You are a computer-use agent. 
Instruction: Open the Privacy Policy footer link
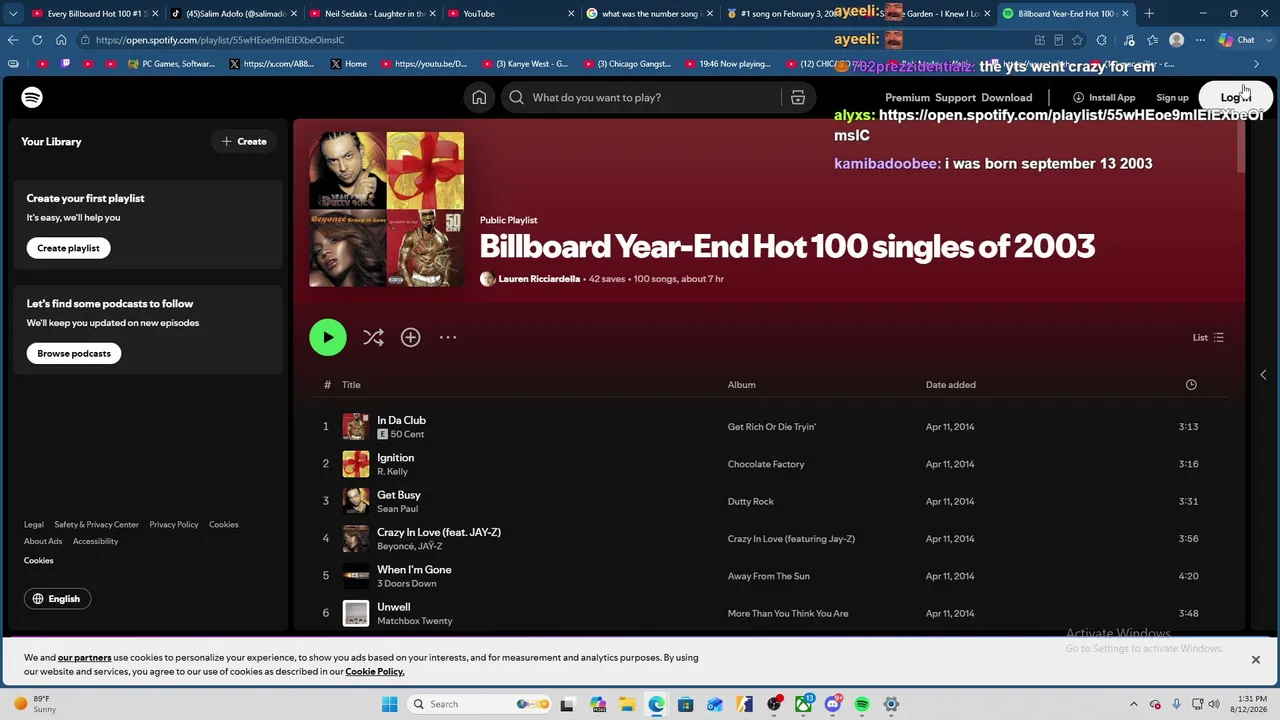point(174,525)
